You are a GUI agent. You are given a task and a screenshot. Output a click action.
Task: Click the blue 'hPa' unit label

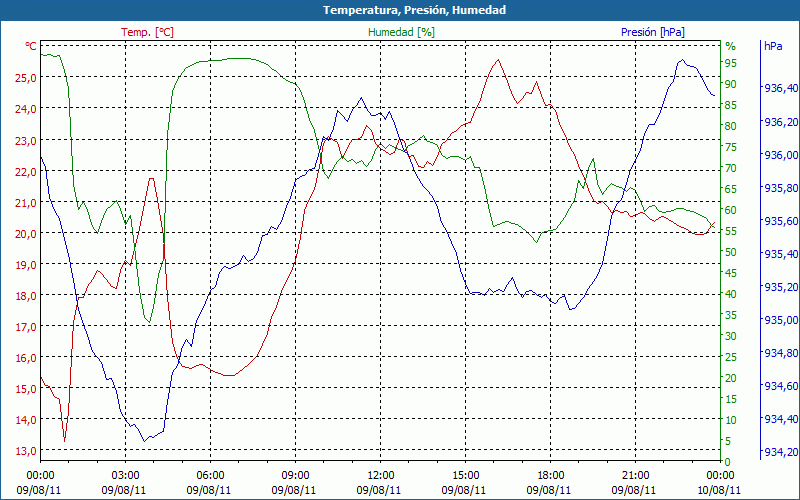[x=773, y=46]
